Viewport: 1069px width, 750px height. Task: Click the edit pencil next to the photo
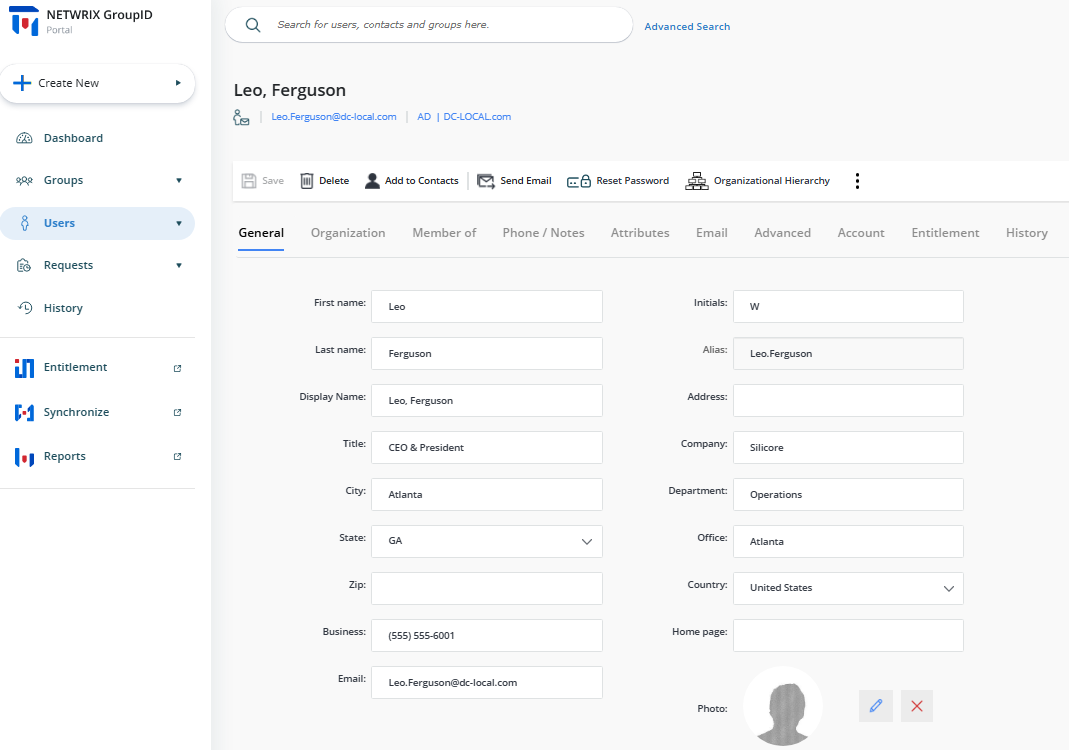(875, 705)
